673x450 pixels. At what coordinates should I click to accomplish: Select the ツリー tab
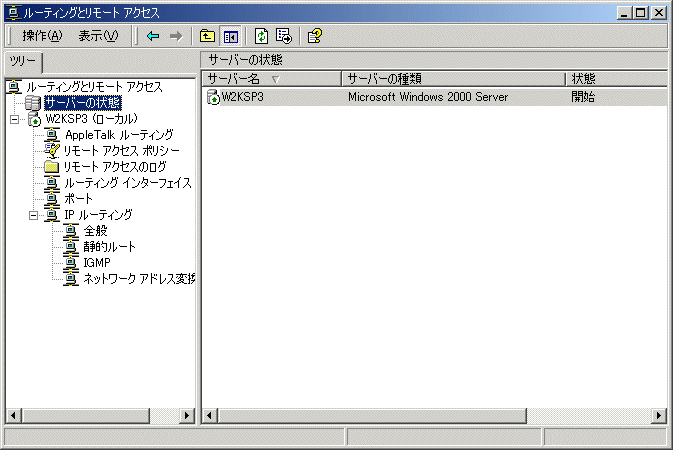pos(23,62)
